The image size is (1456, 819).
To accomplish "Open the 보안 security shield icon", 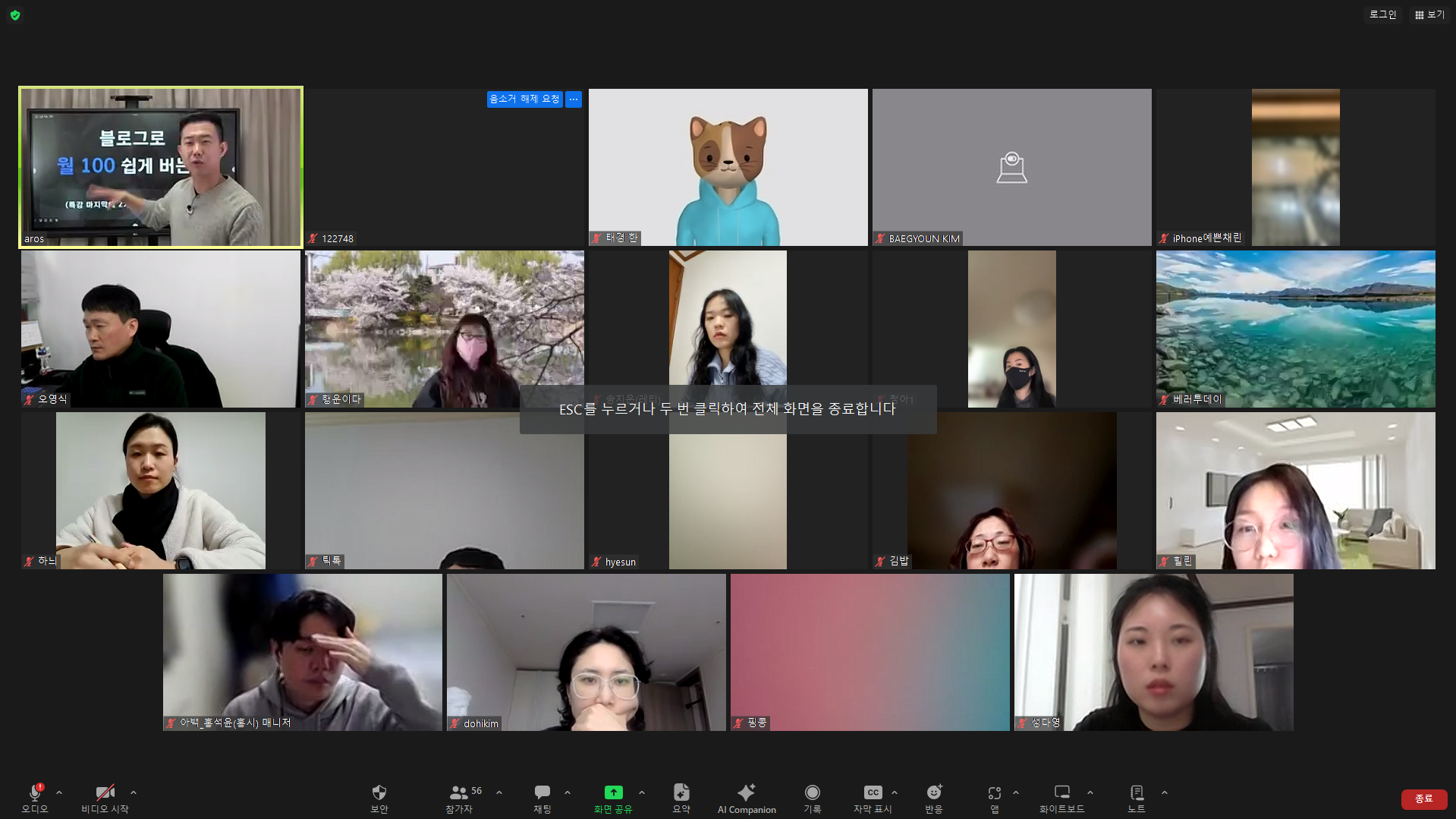I will (379, 792).
